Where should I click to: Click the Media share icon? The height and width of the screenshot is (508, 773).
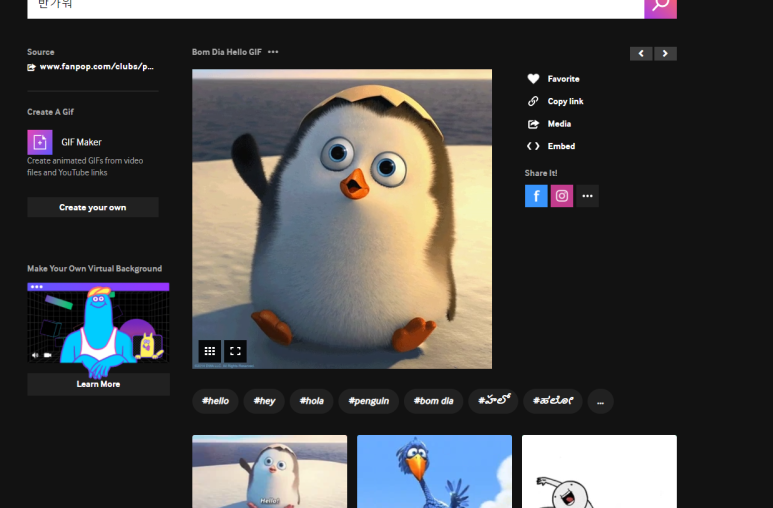coord(533,124)
